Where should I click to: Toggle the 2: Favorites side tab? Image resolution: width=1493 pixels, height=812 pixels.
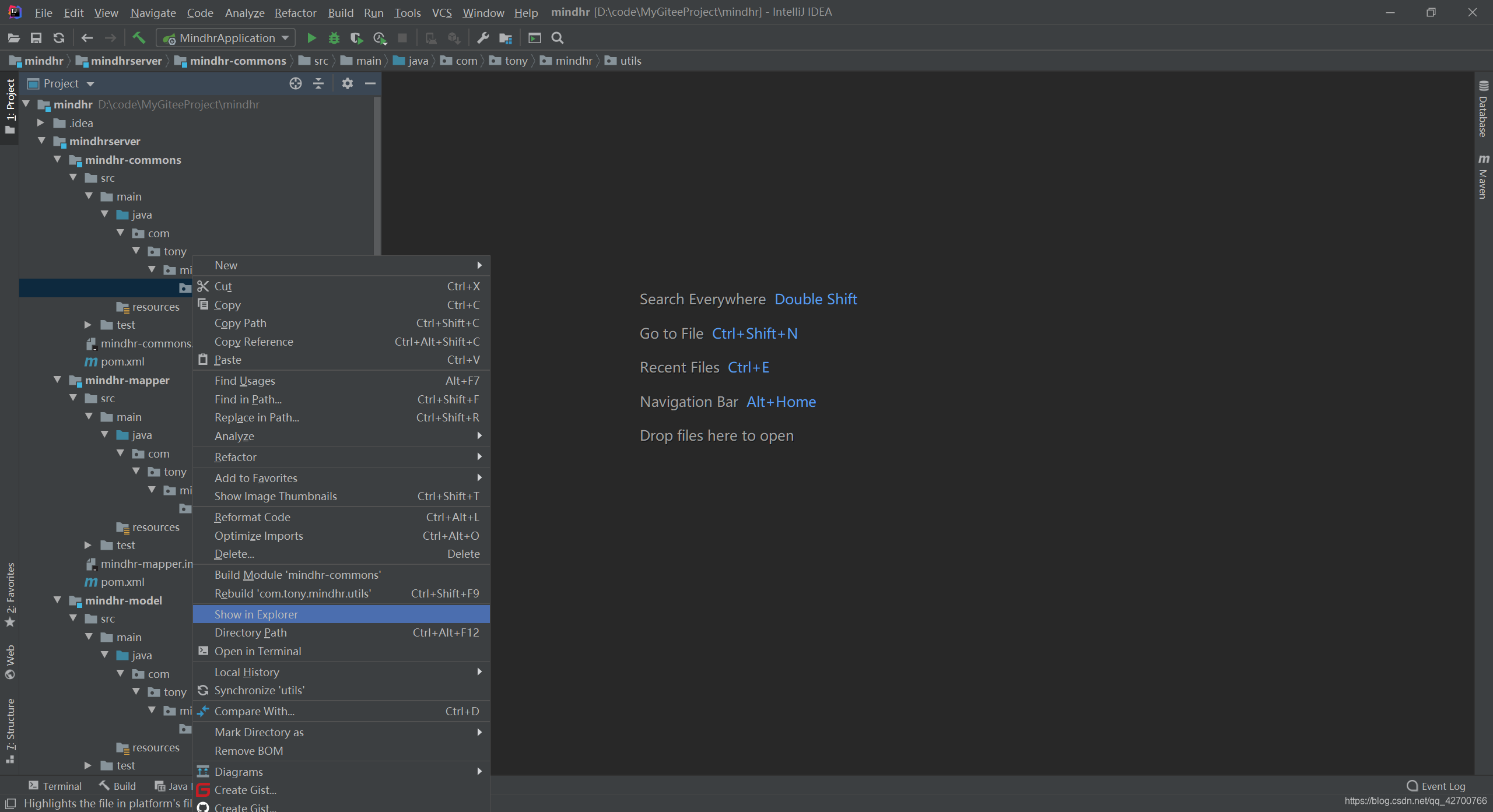(10, 595)
